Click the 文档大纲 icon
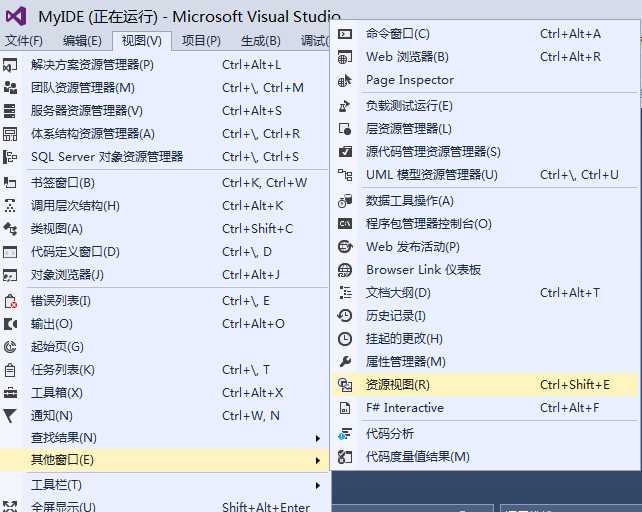Viewport: 642px width, 512px height. click(345, 293)
